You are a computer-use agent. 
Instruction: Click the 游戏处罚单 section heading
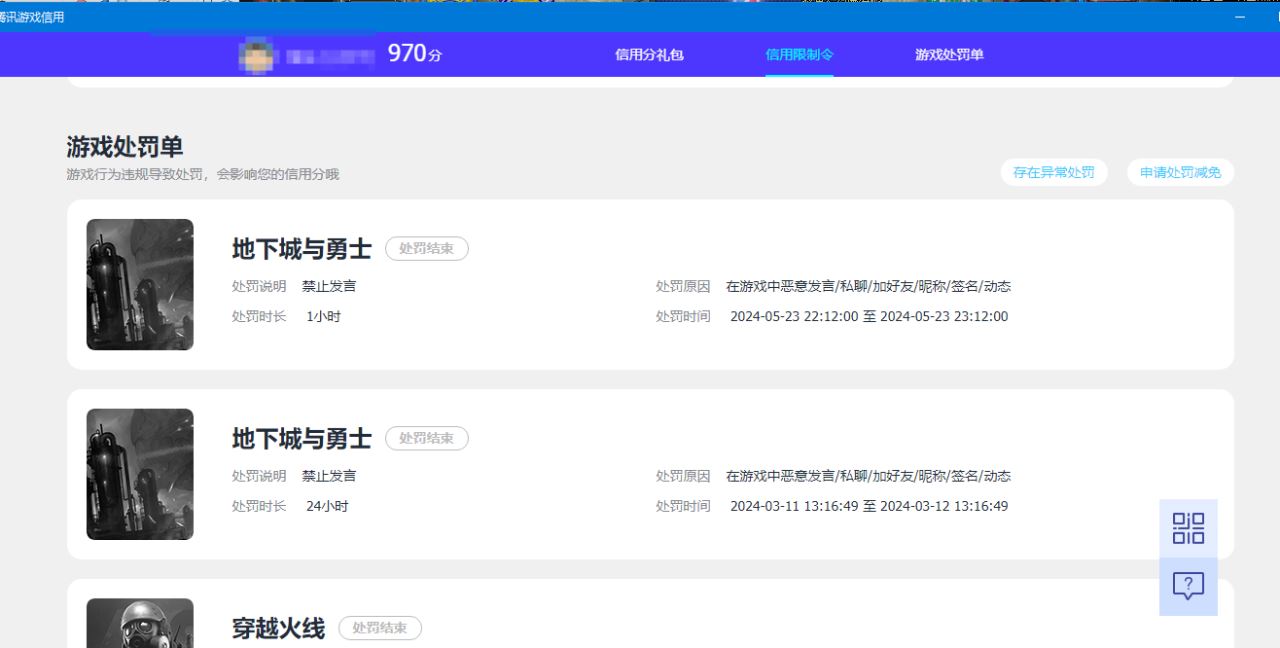pyautogui.click(x=125, y=147)
